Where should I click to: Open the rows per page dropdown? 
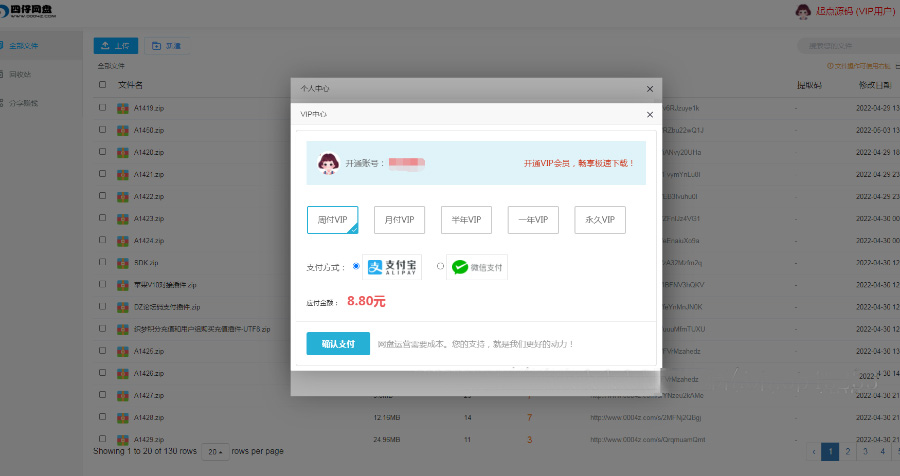pyautogui.click(x=214, y=452)
